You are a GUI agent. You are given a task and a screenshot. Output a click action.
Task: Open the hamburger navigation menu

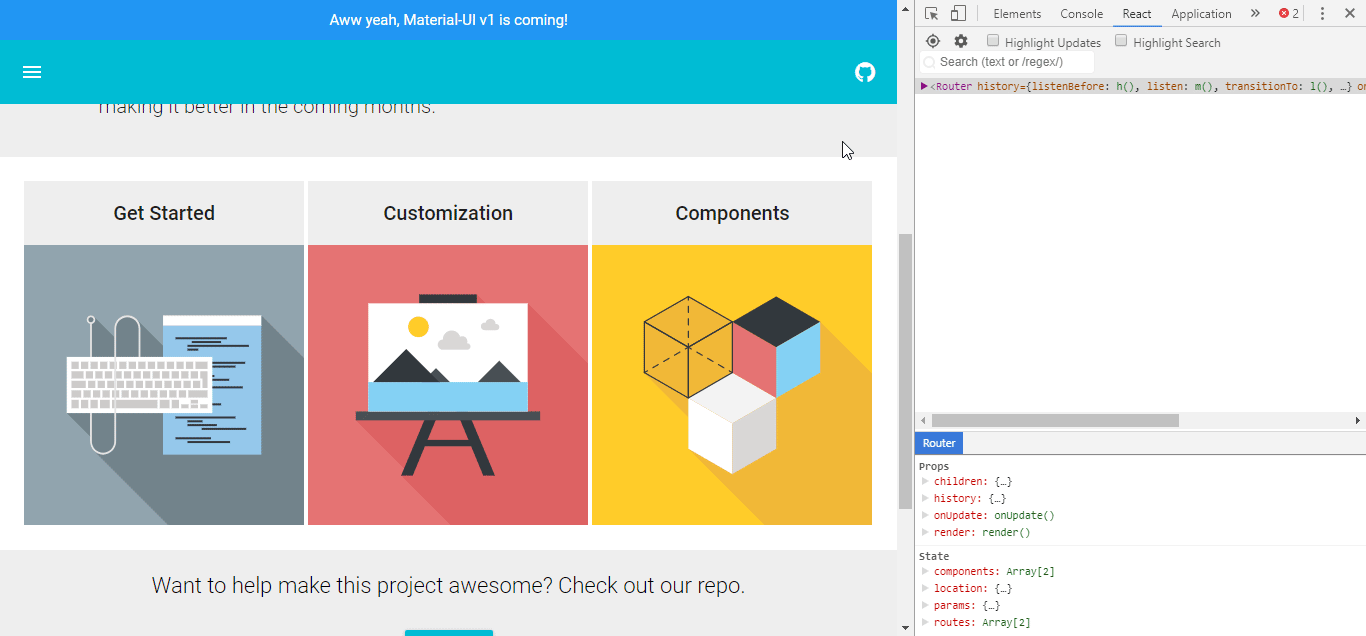(32, 72)
